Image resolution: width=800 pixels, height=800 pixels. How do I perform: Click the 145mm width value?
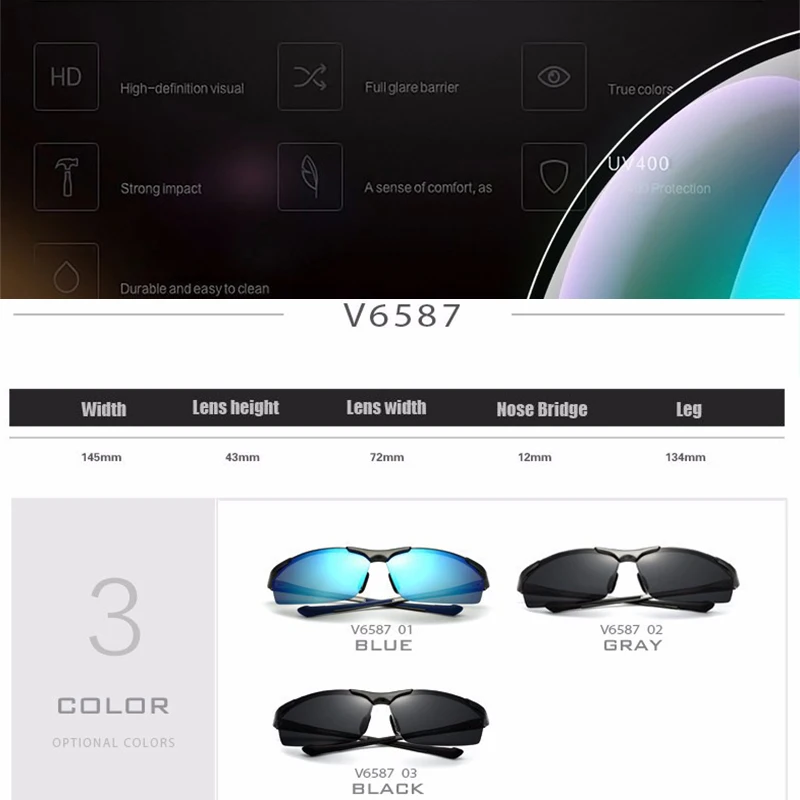102,457
